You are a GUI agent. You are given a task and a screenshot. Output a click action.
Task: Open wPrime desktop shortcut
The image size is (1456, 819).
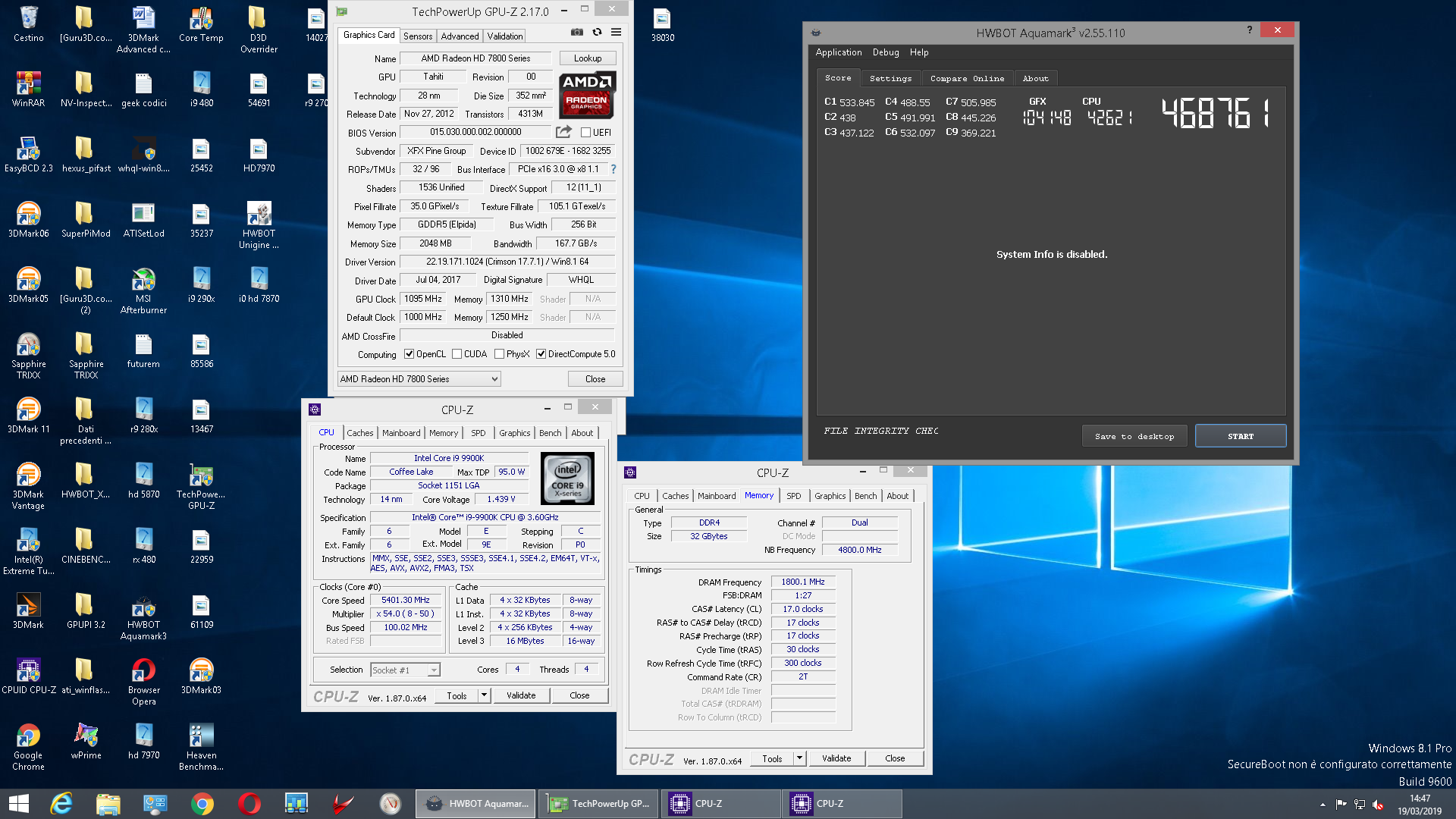click(x=86, y=741)
